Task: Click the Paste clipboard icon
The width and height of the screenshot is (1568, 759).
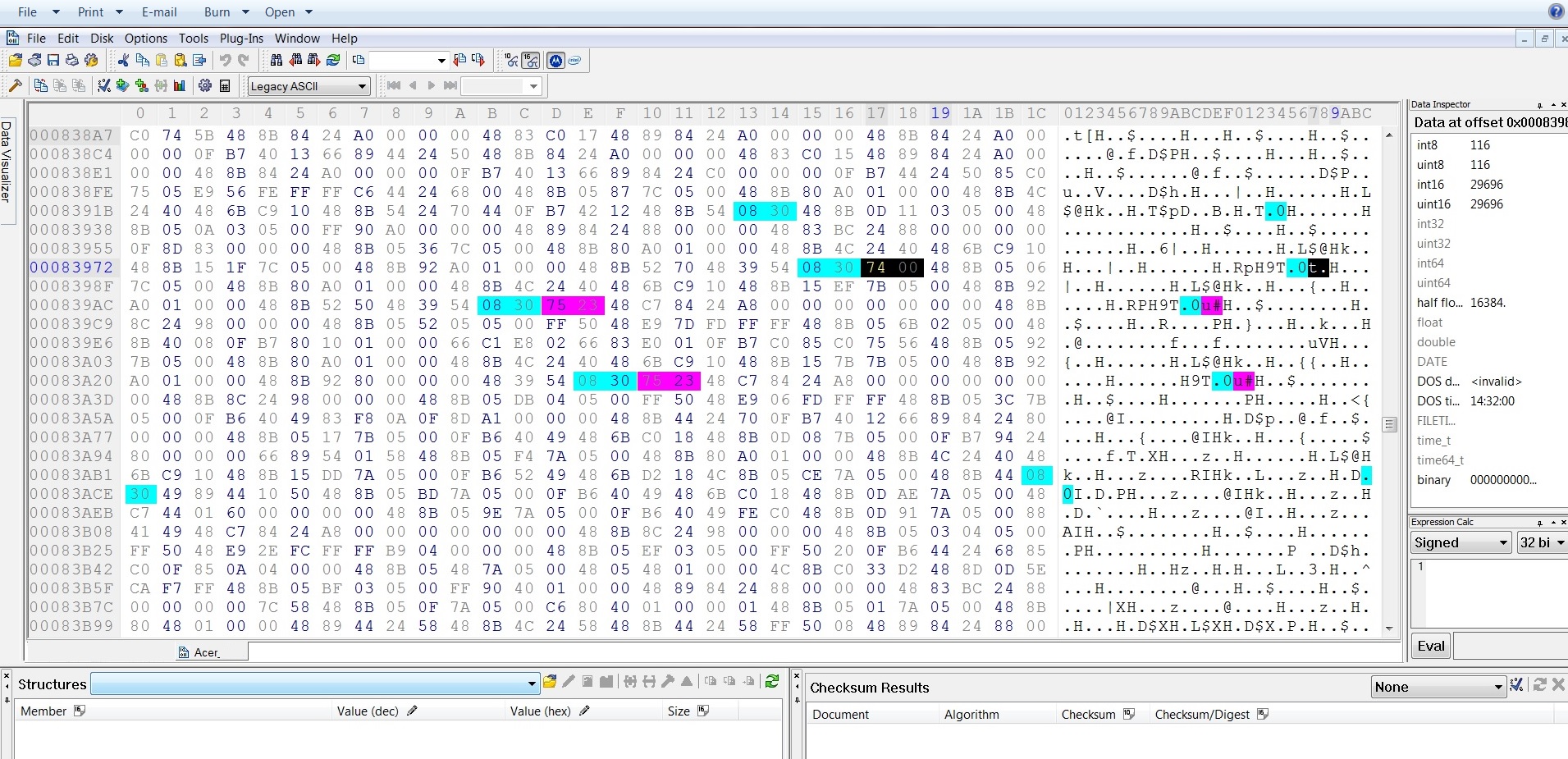Action: coord(162,60)
